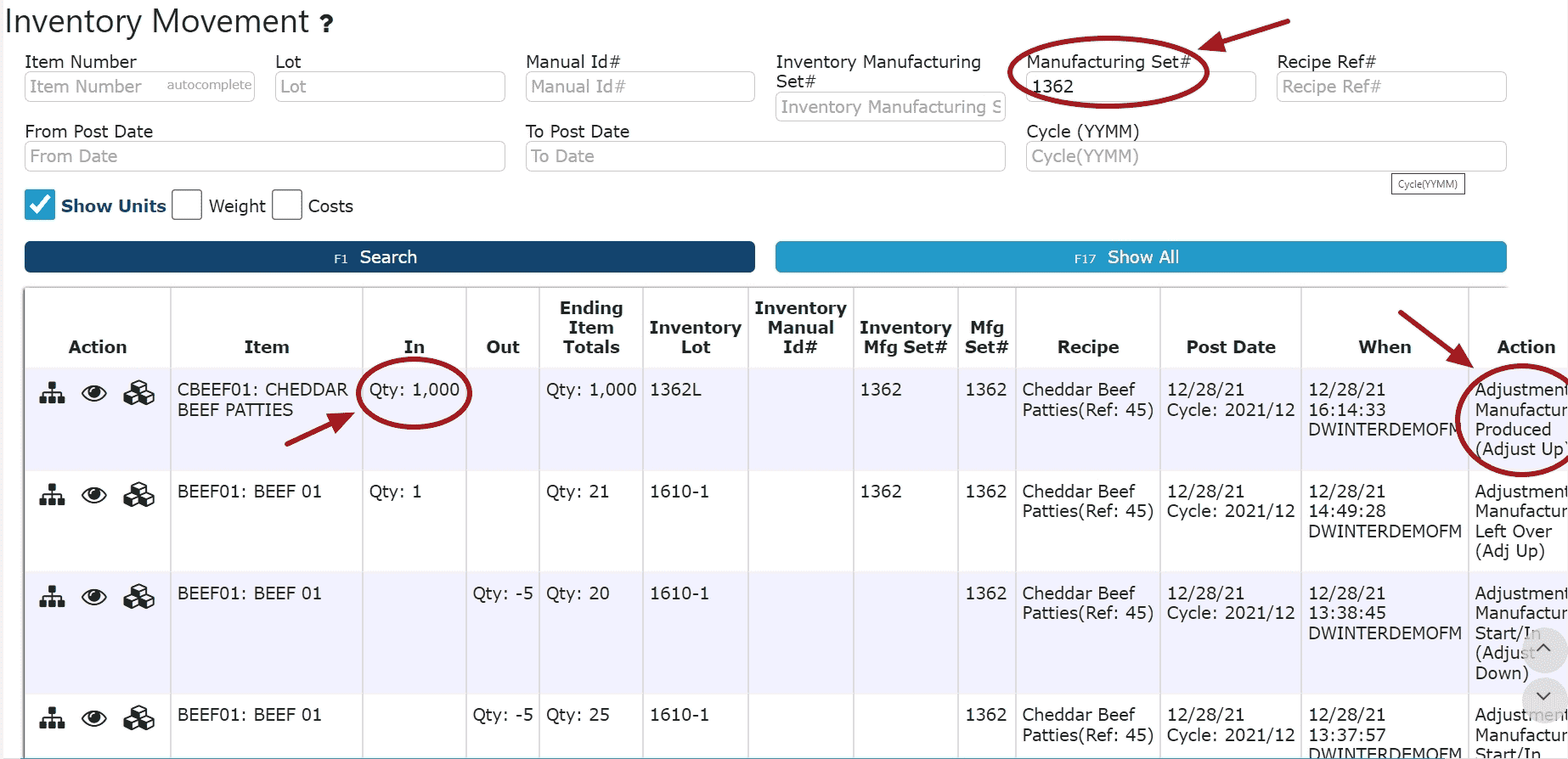This screenshot has height=759, width=1568.
Task: Uncheck the Show Units checkbox
Action: click(40, 205)
